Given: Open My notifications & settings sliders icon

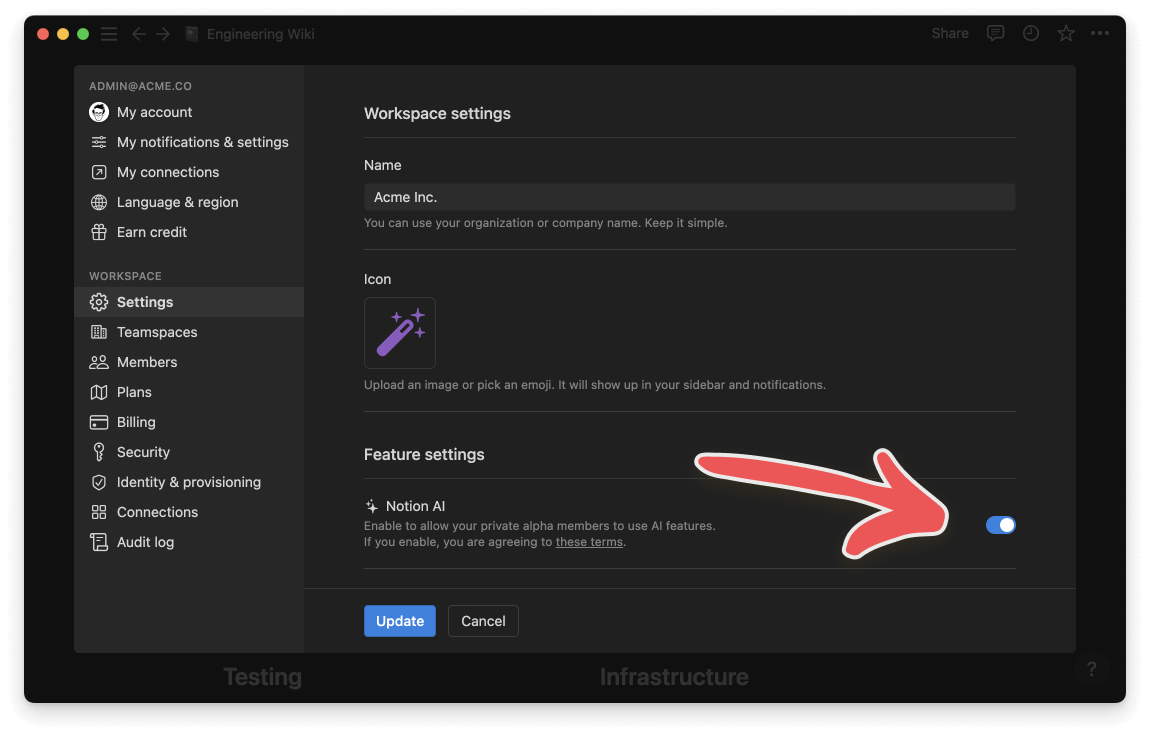Looking at the screenshot, I should point(99,142).
